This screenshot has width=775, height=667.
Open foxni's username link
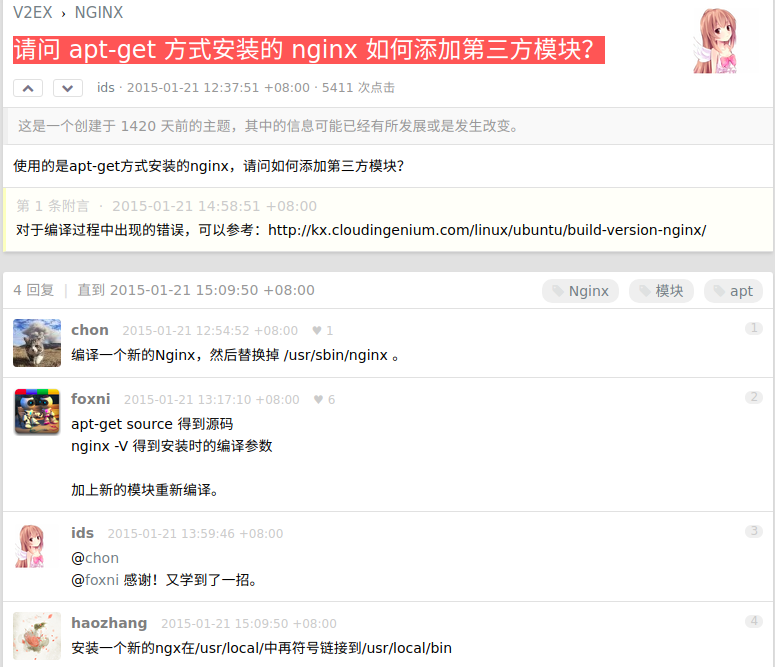[x=90, y=399]
